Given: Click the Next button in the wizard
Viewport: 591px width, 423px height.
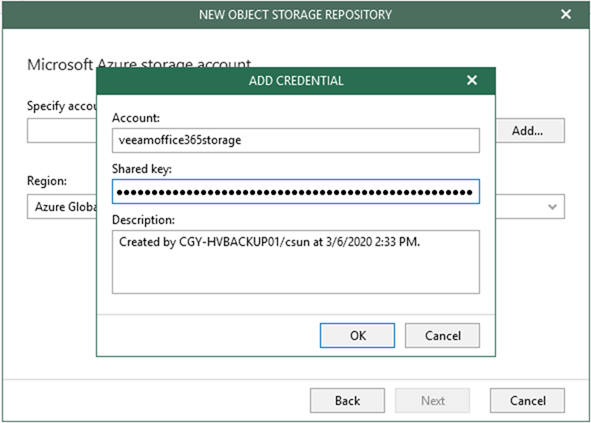Looking at the screenshot, I should [432, 400].
